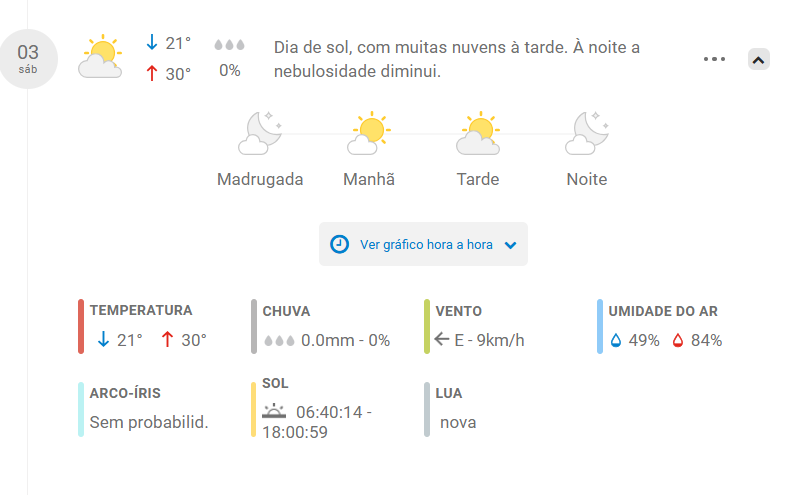Select the 03 sáb date circle
Screen dimensions: 788x495
[x=28, y=59]
